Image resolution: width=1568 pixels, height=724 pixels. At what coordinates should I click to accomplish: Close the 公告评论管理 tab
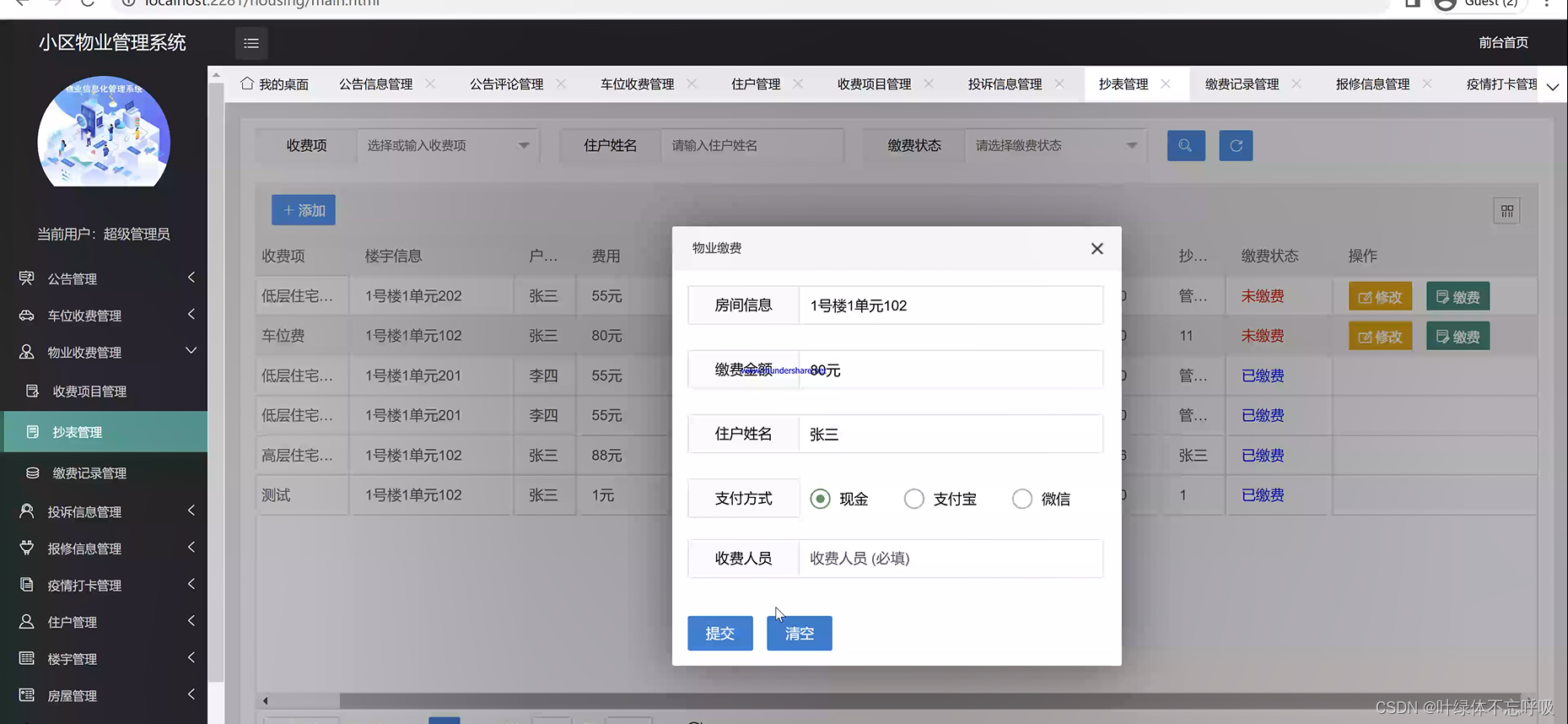tap(561, 84)
